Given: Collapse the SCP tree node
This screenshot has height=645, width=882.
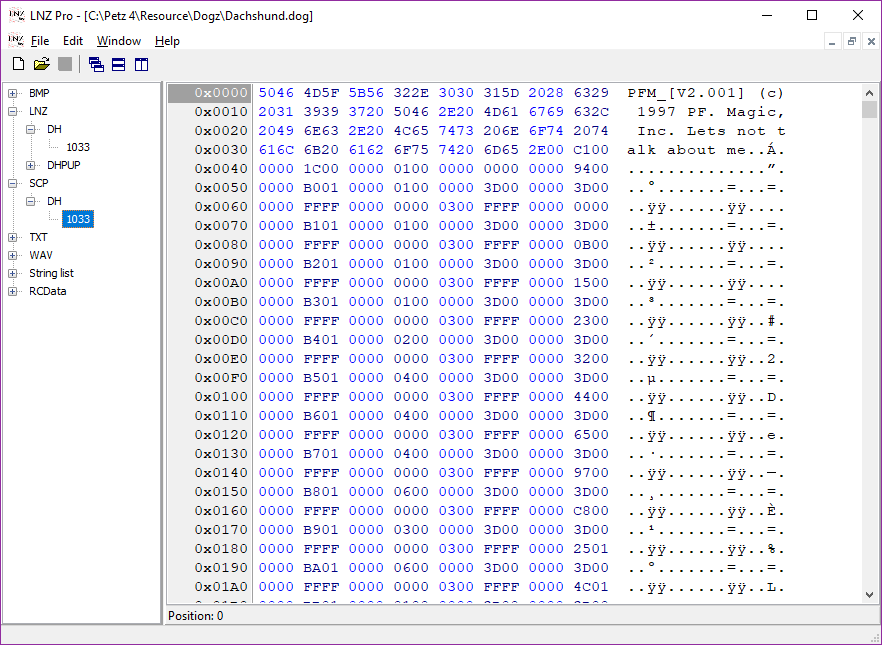Looking at the screenshot, I should 13,183.
